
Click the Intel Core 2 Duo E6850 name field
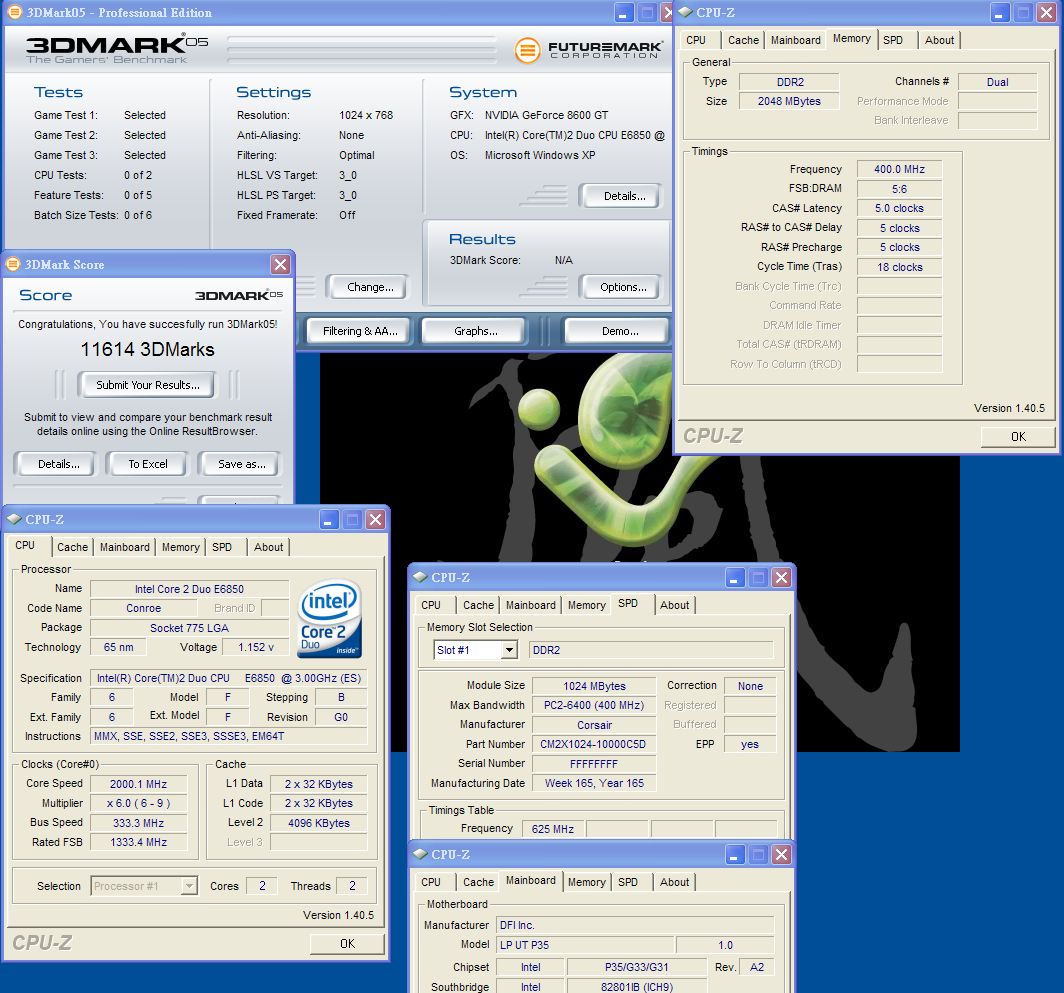pyautogui.click(x=189, y=589)
